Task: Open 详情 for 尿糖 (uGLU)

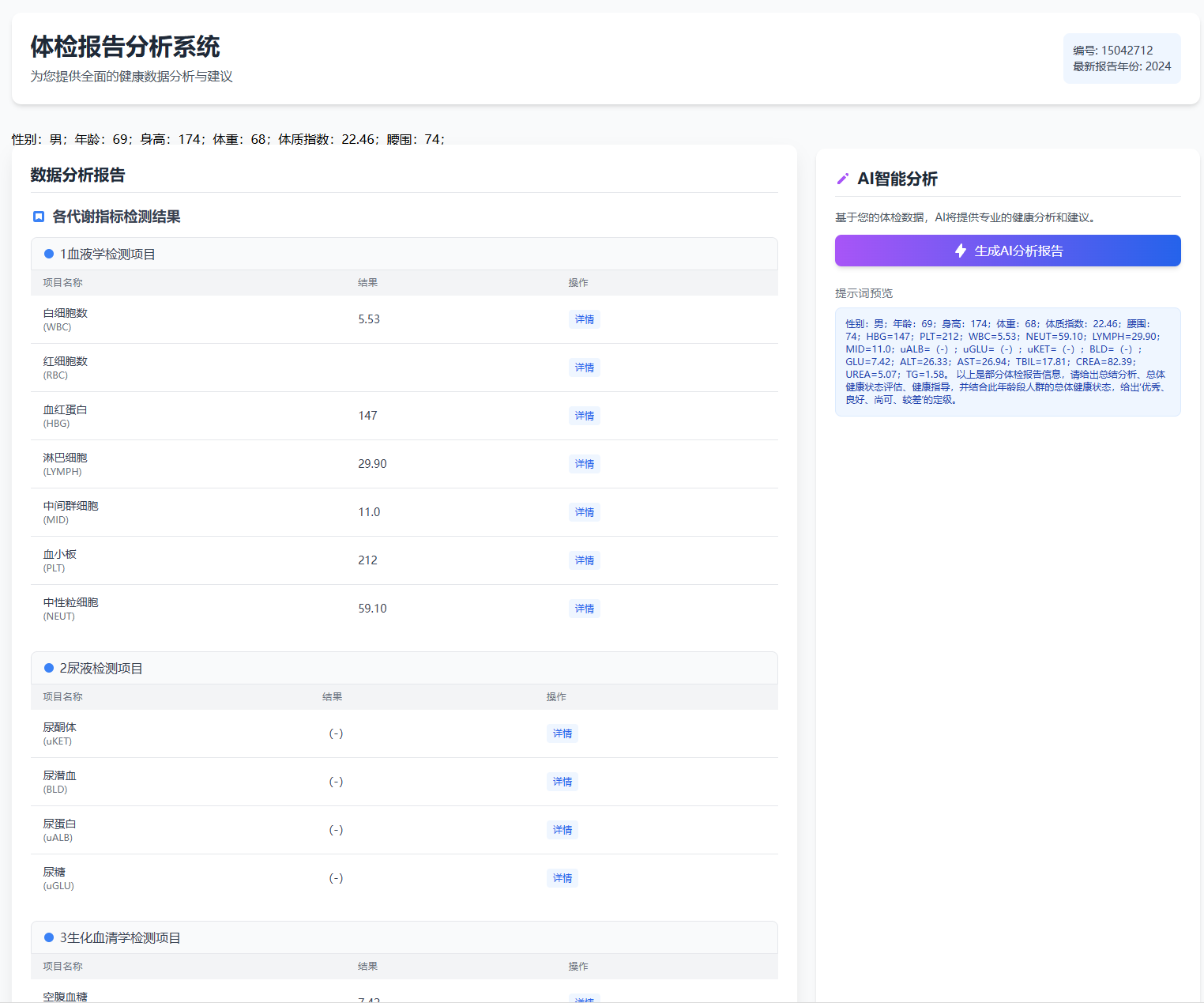Action: [562, 878]
